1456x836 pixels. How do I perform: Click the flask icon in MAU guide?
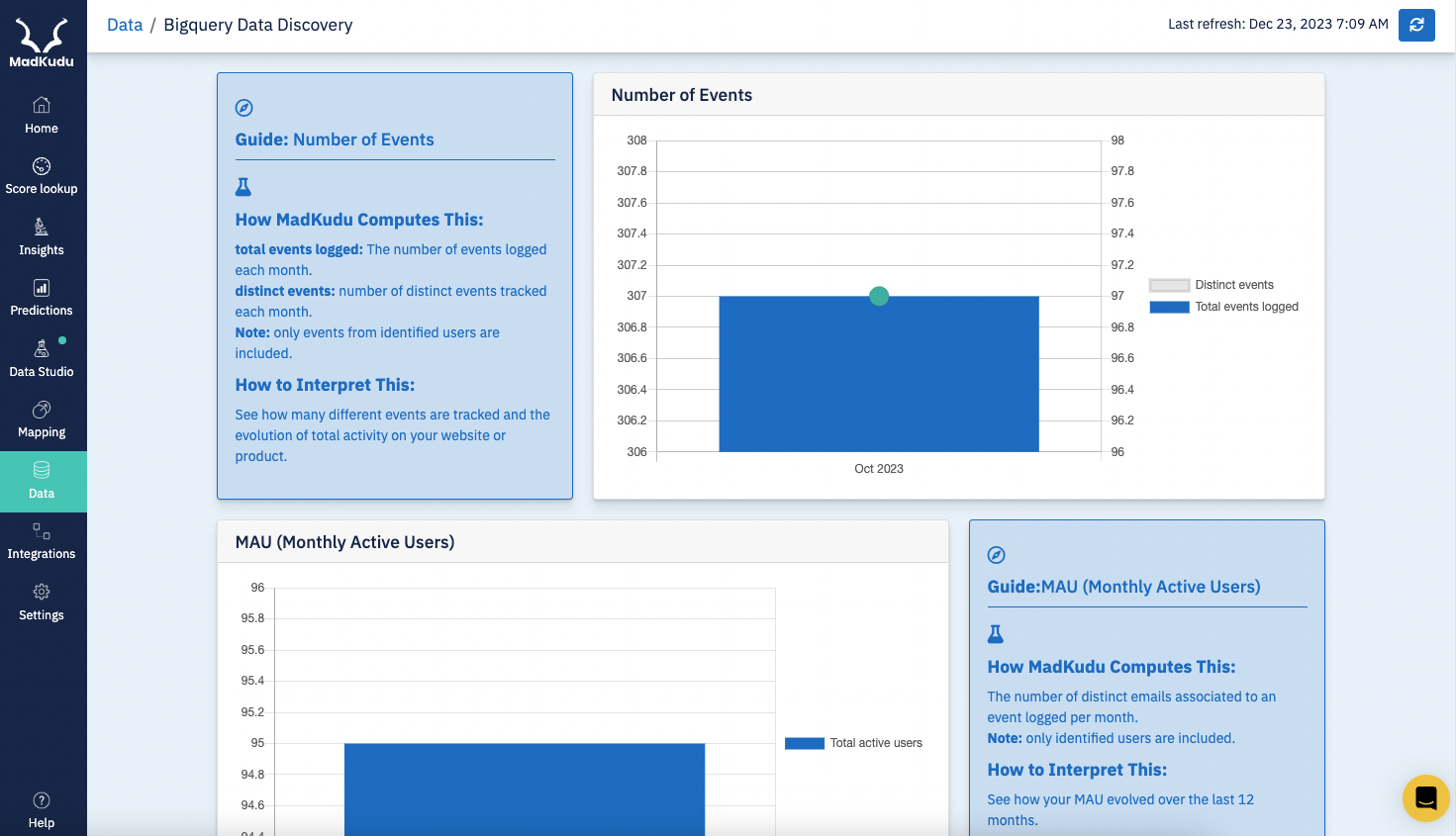click(x=996, y=633)
